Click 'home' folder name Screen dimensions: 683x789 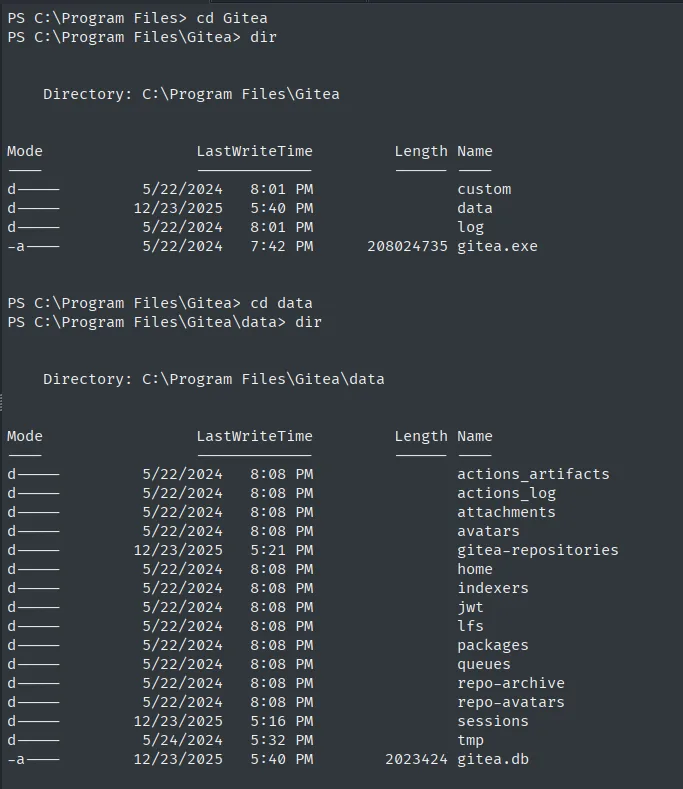(x=475, y=569)
